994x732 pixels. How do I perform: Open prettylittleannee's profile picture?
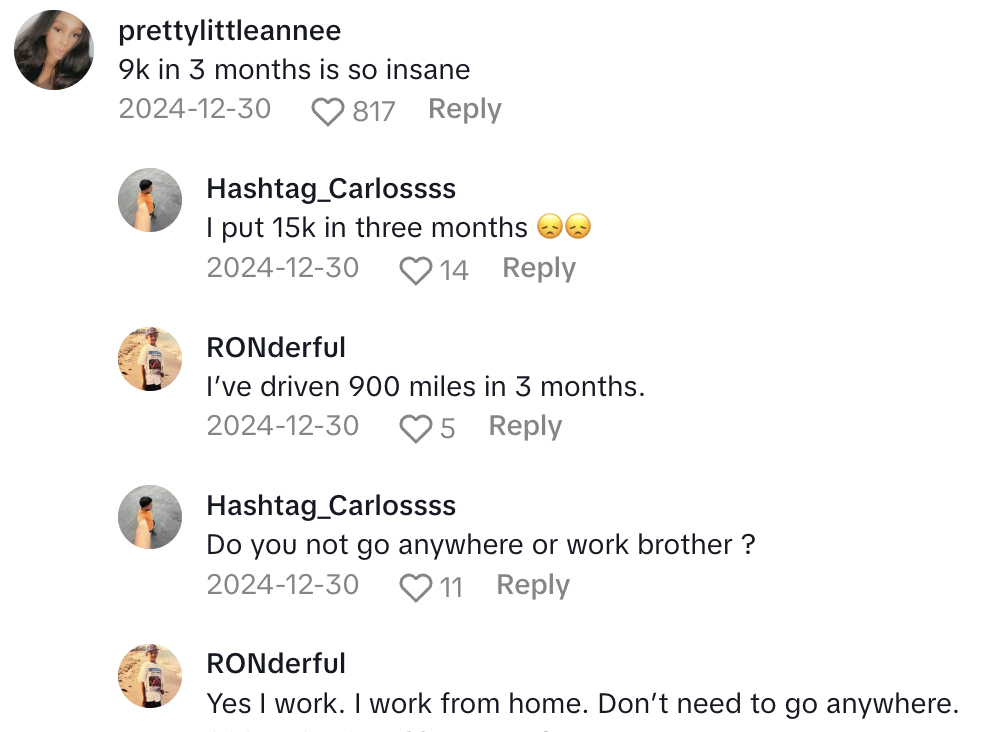(x=54, y=50)
